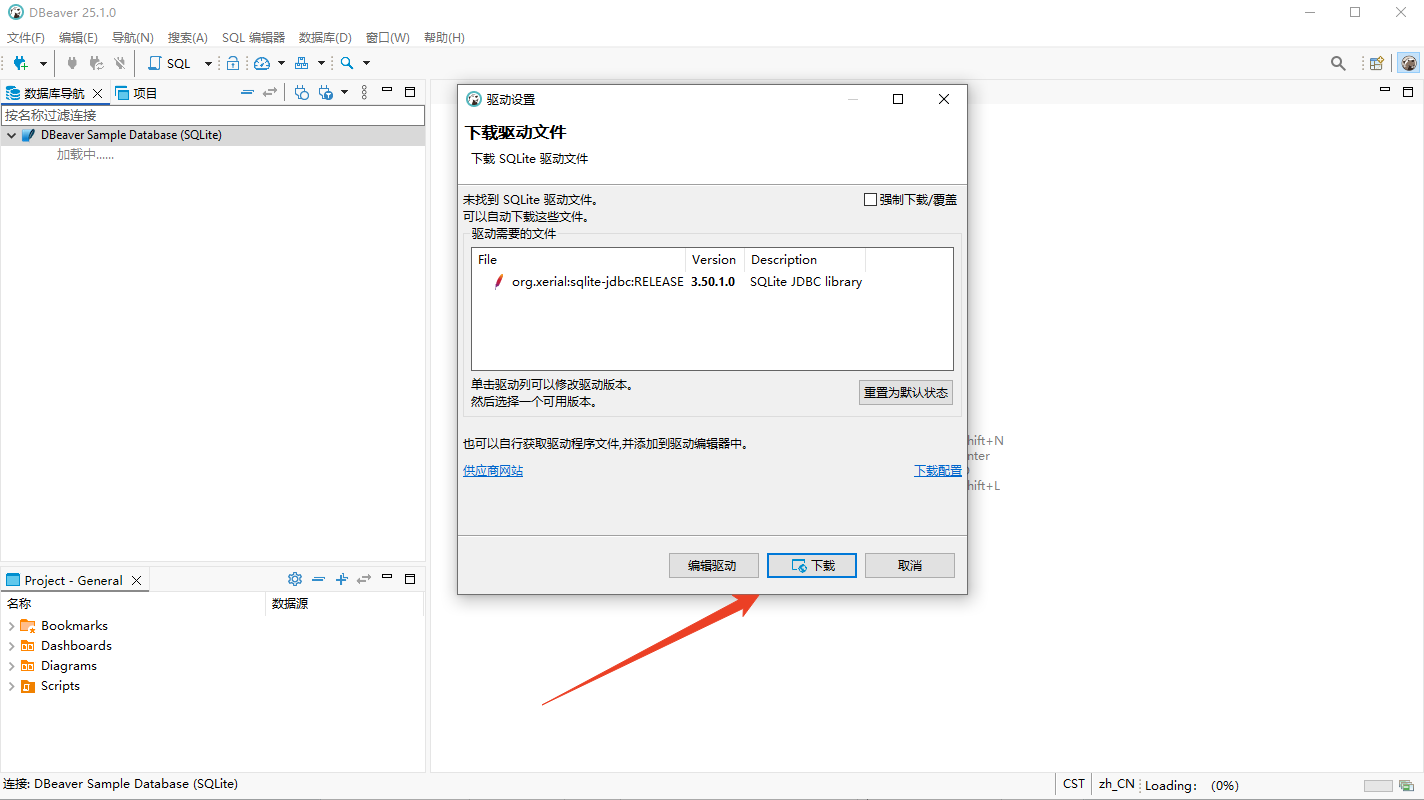Click the 重置为默认状态 button
1424x800 pixels.
pyautogui.click(x=905, y=392)
